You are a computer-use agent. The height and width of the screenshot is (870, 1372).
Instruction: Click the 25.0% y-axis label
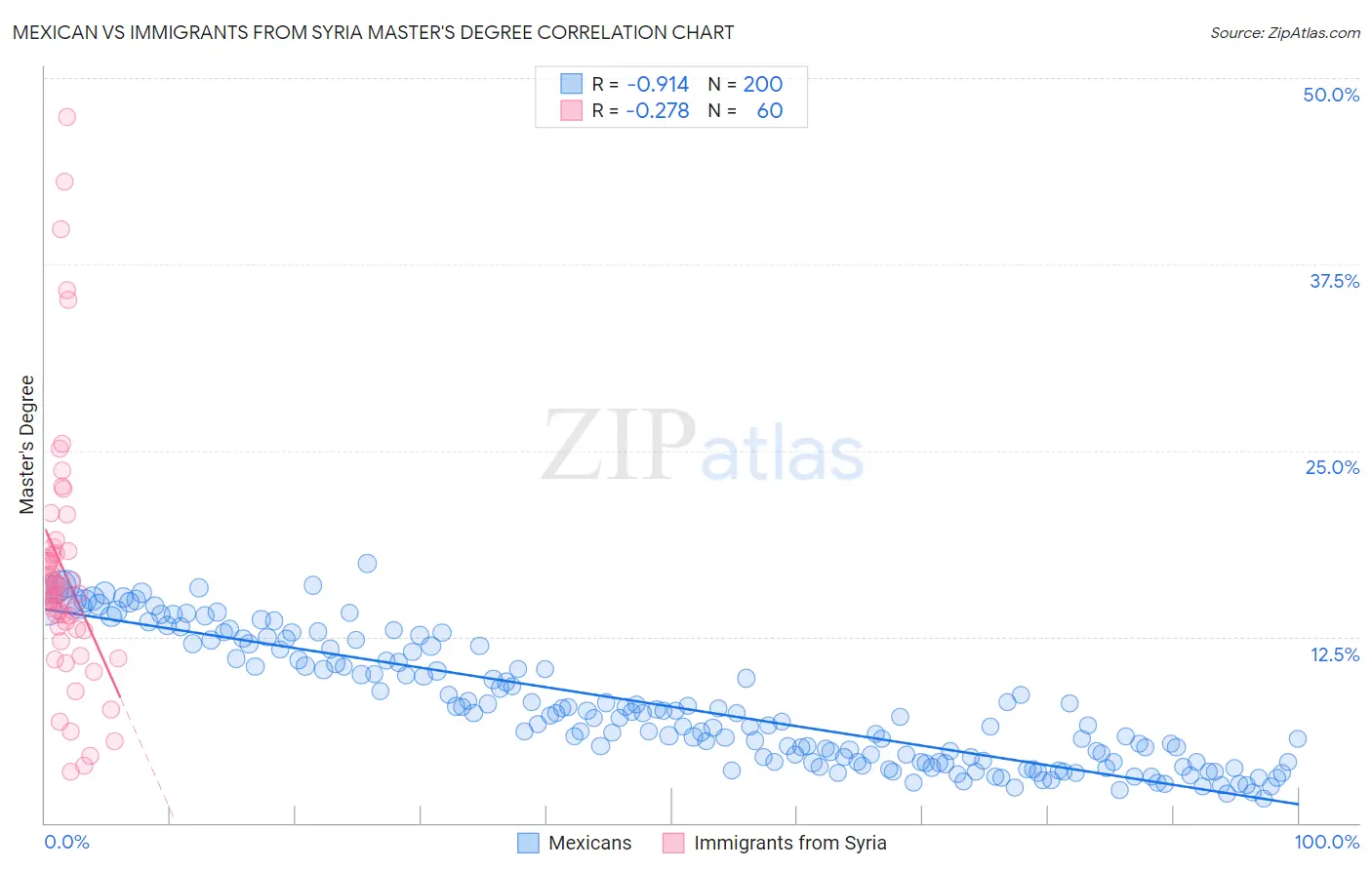(x=1332, y=467)
